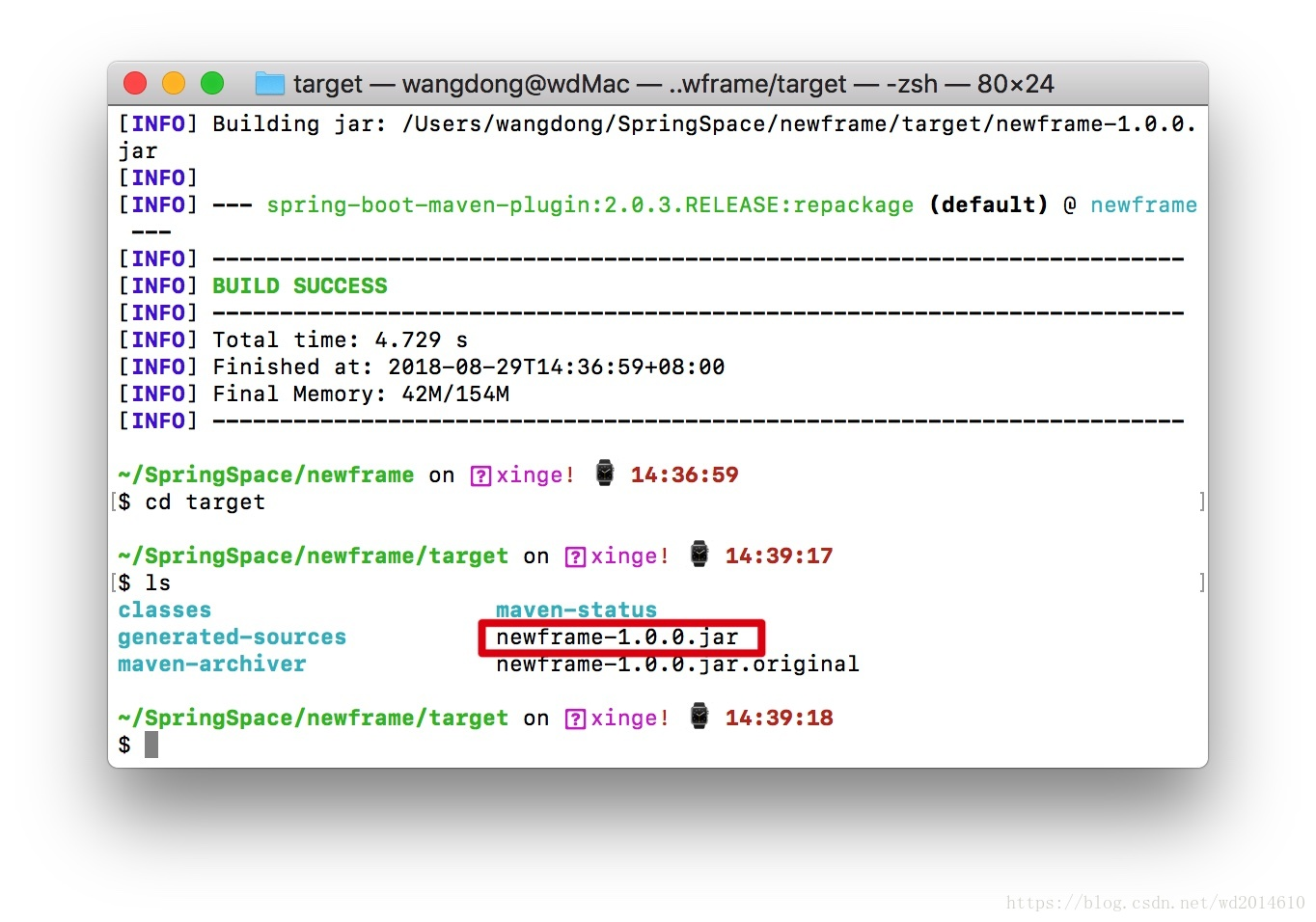Viewport: 1316px width, 922px height.
Task: Select the watch icon near timestamp 14:39:18
Action: coord(699,716)
